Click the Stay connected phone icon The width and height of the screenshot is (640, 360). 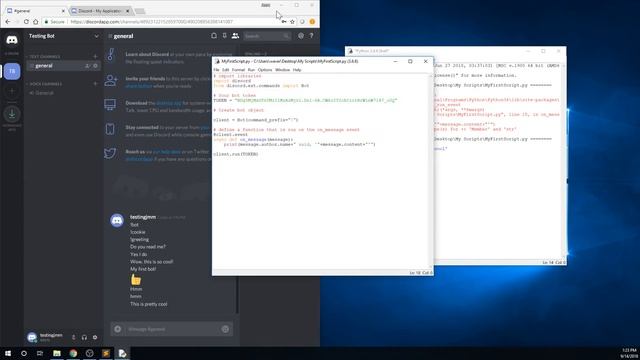[x=110, y=129]
